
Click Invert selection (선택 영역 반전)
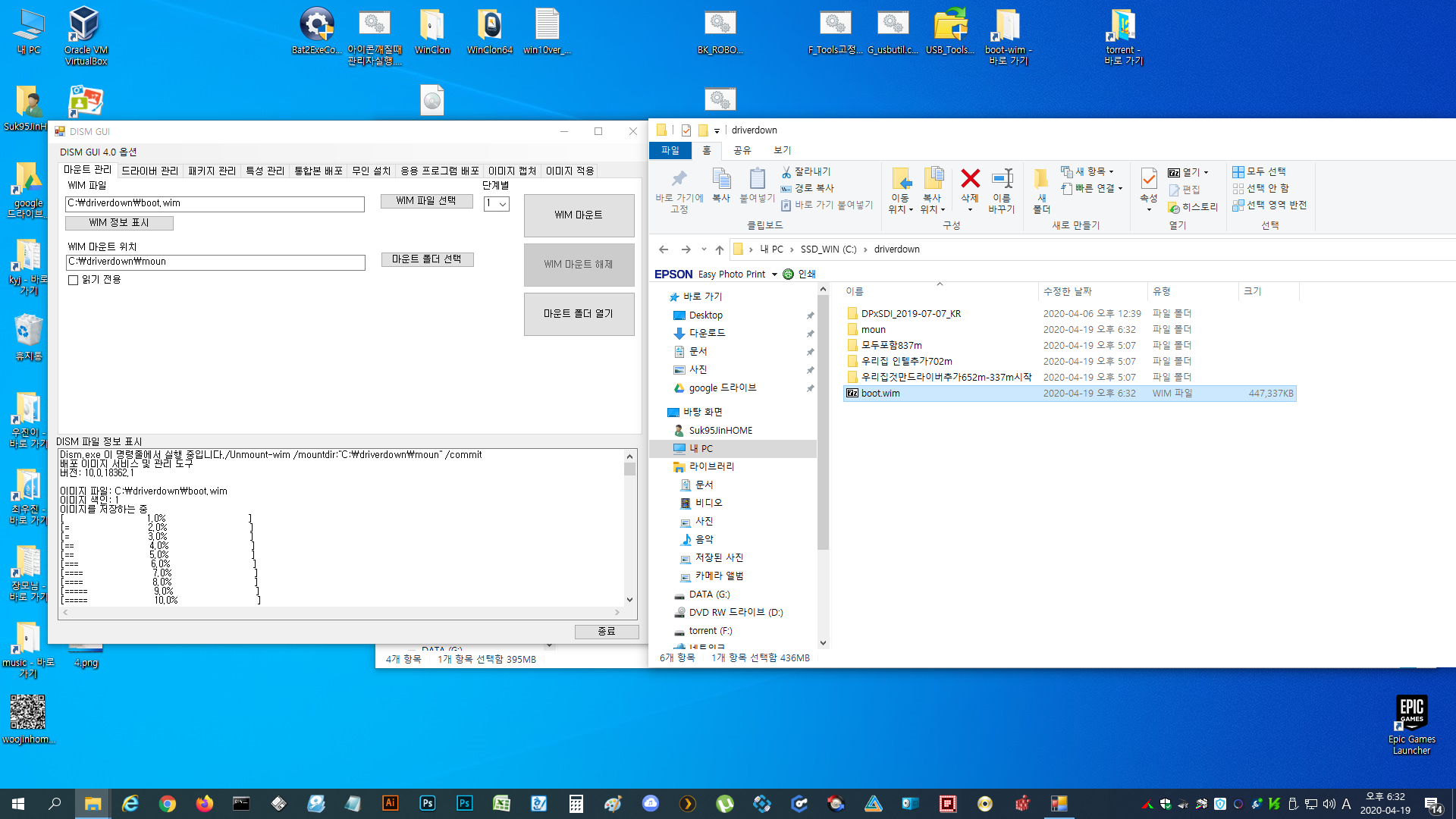click(1269, 206)
